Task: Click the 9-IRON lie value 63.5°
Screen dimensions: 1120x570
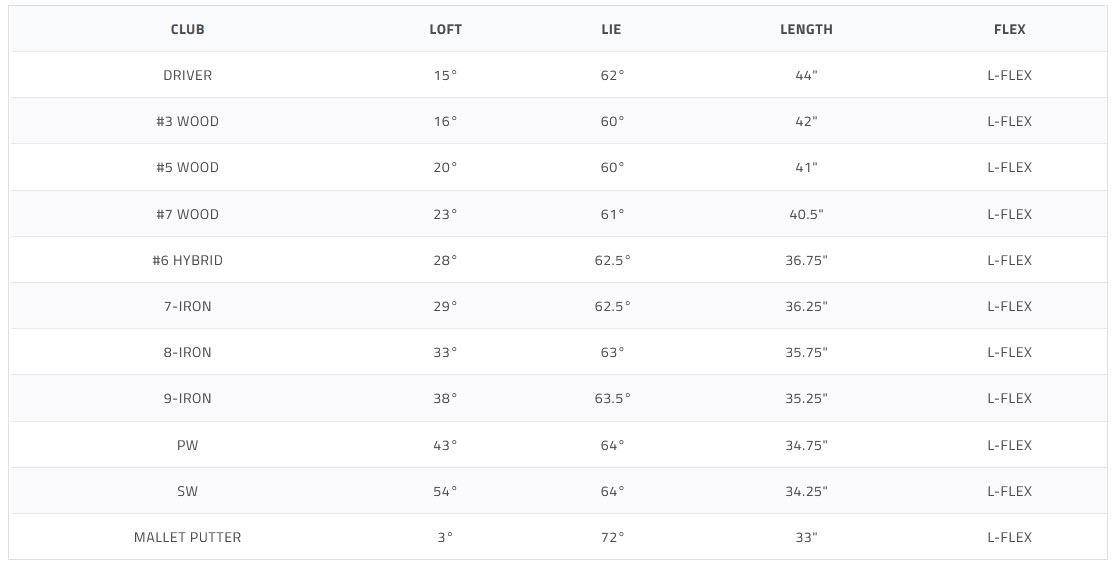Action: (612, 399)
